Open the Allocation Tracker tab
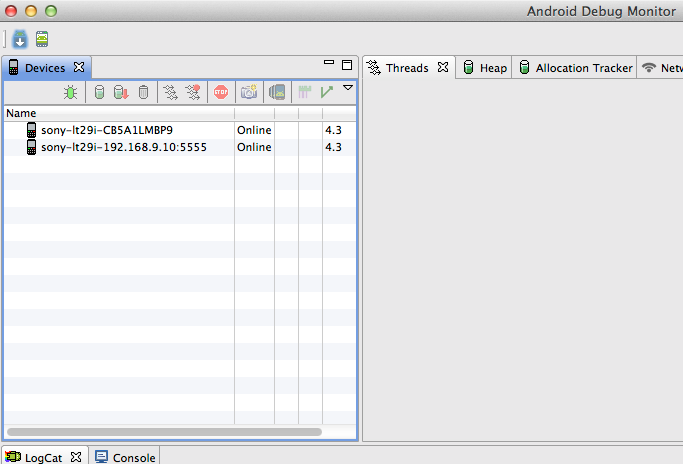 coord(575,68)
